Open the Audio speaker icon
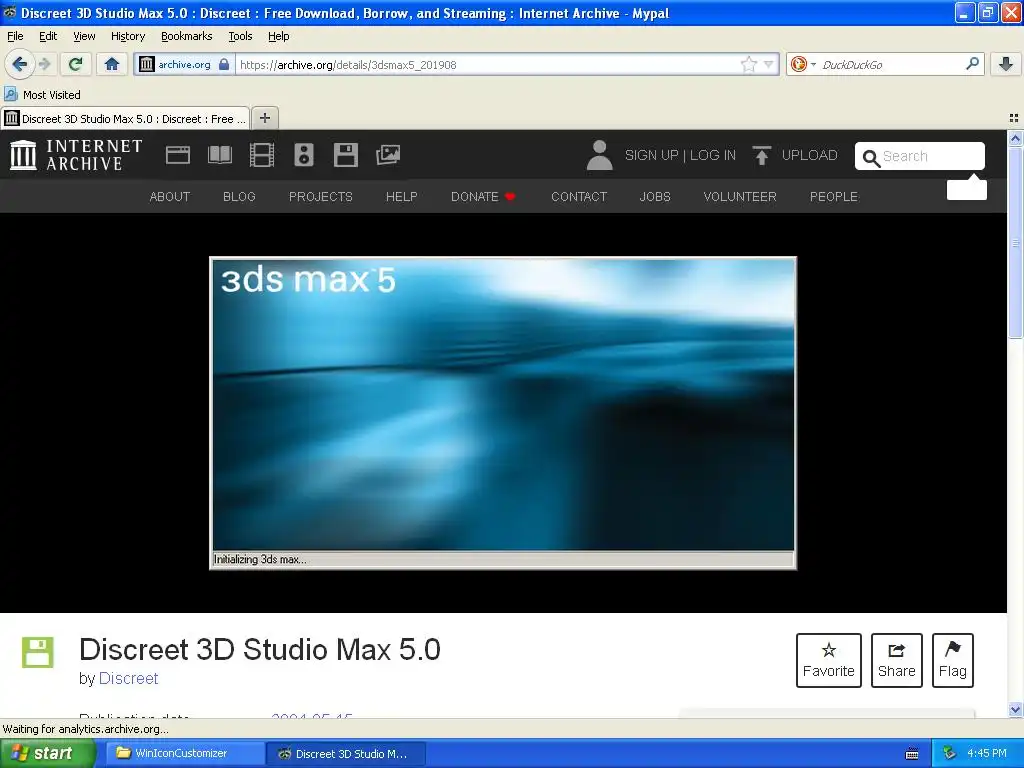This screenshot has height=768, width=1024. click(x=304, y=155)
